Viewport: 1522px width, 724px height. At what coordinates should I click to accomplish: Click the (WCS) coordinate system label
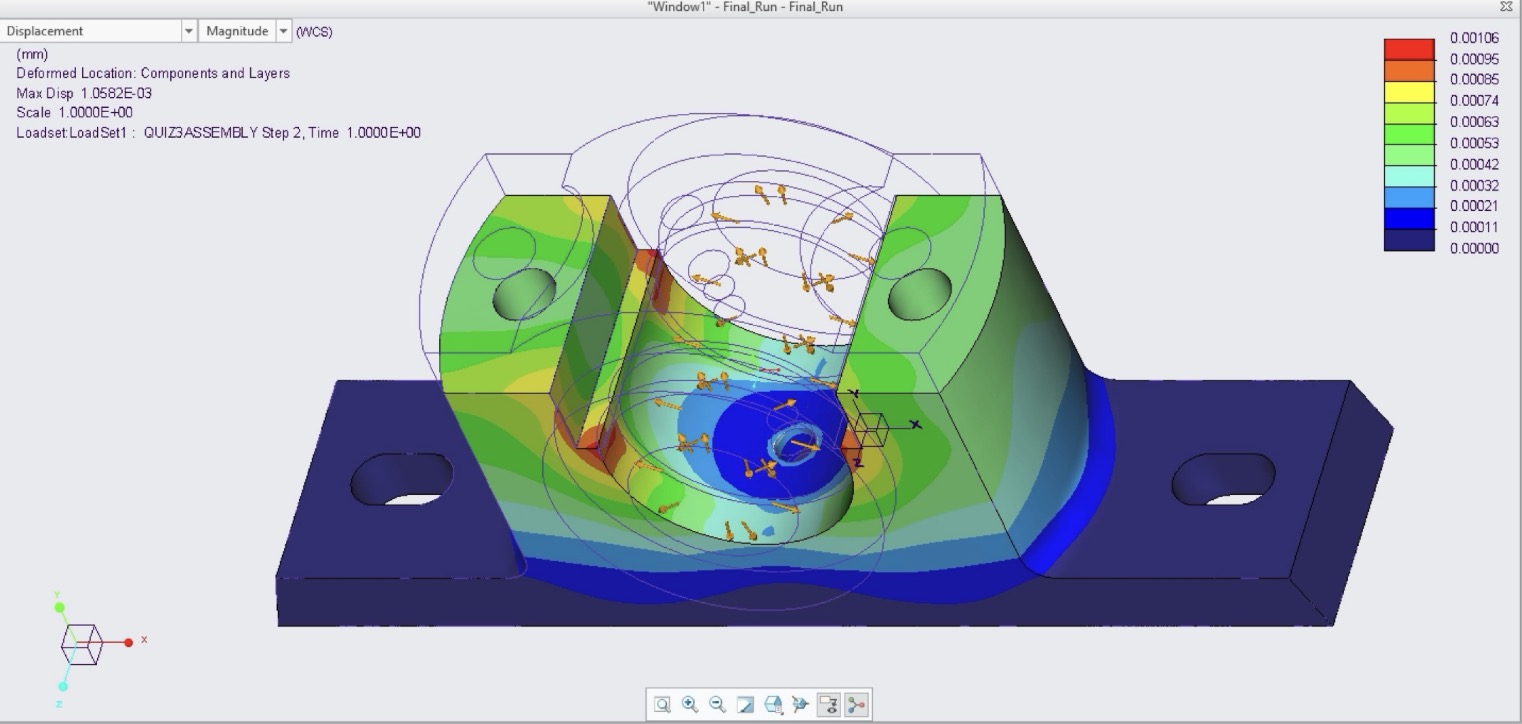[315, 32]
